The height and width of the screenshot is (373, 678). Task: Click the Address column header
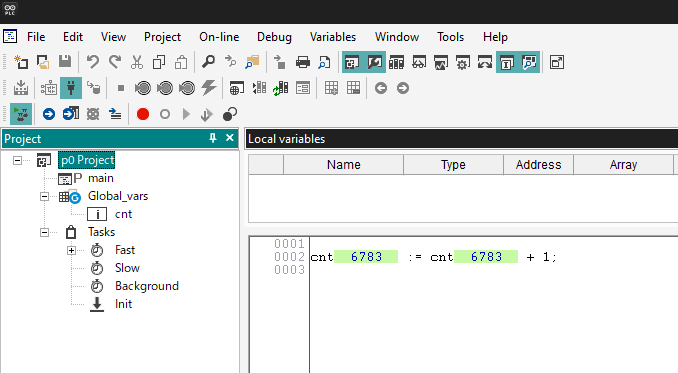click(538, 165)
